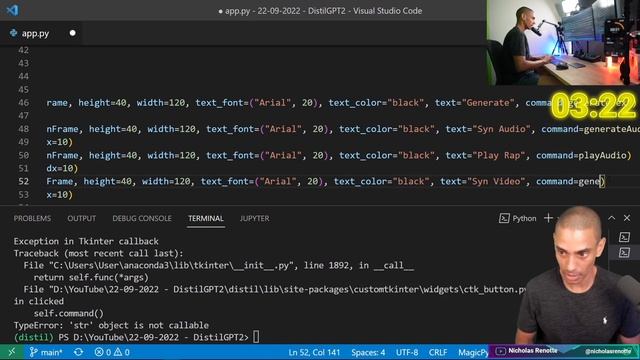Open the remote window status bar icon
640x360 pixels.
(x=11, y=352)
